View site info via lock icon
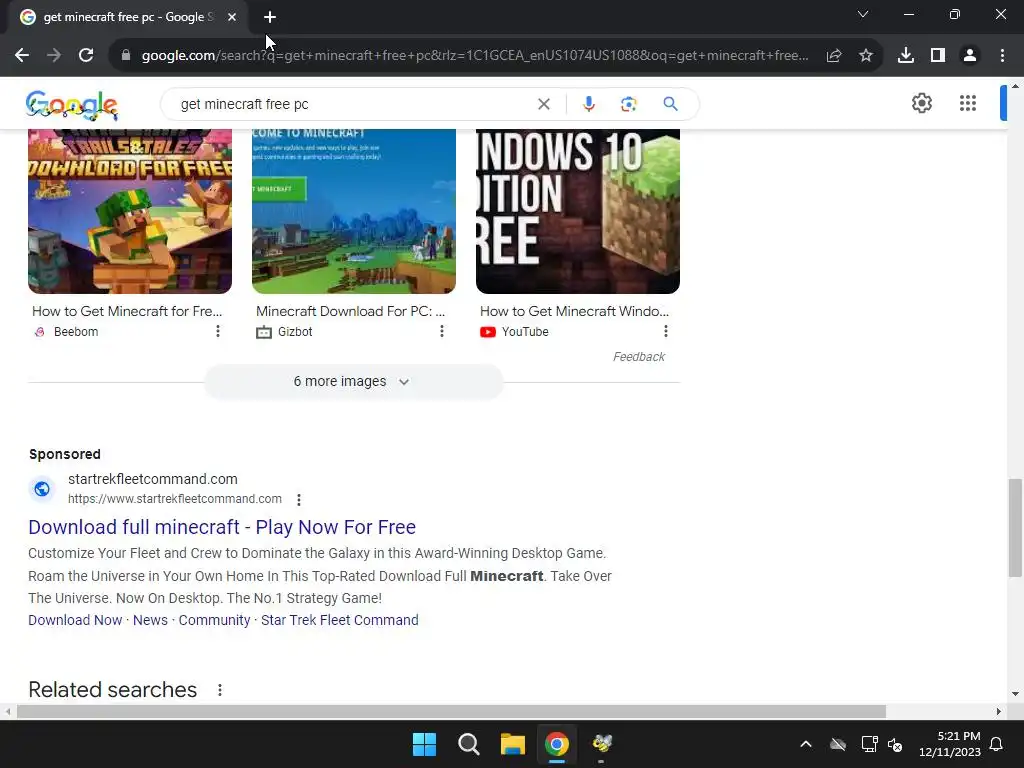The width and height of the screenshot is (1024, 768). click(126, 56)
